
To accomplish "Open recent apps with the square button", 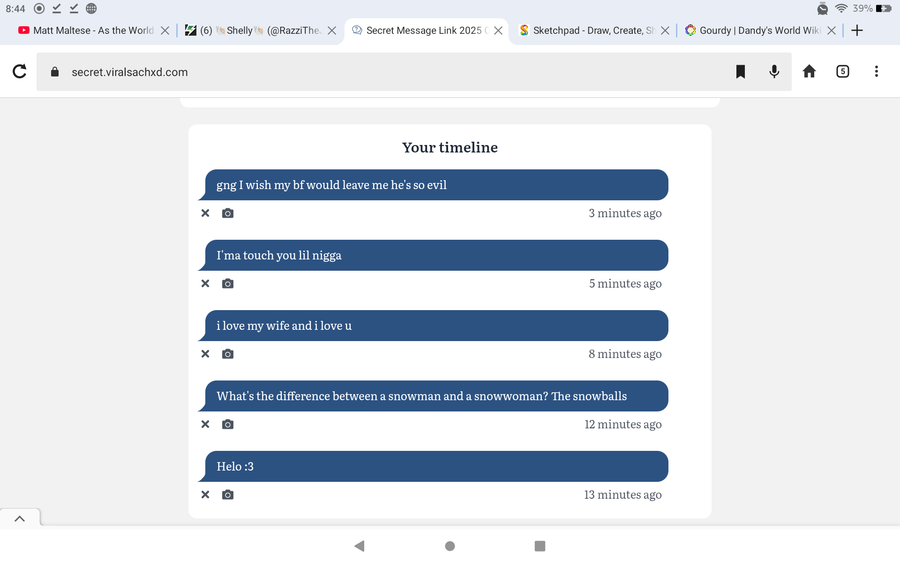I will (540, 546).
